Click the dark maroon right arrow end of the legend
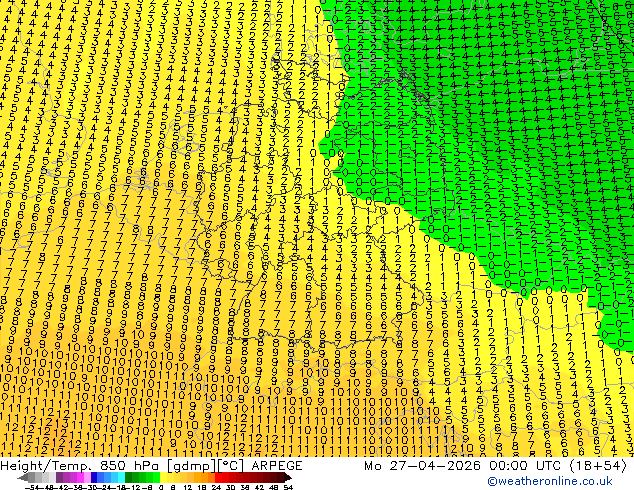The height and width of the screenshot is (490, 634). pos(288,477)
